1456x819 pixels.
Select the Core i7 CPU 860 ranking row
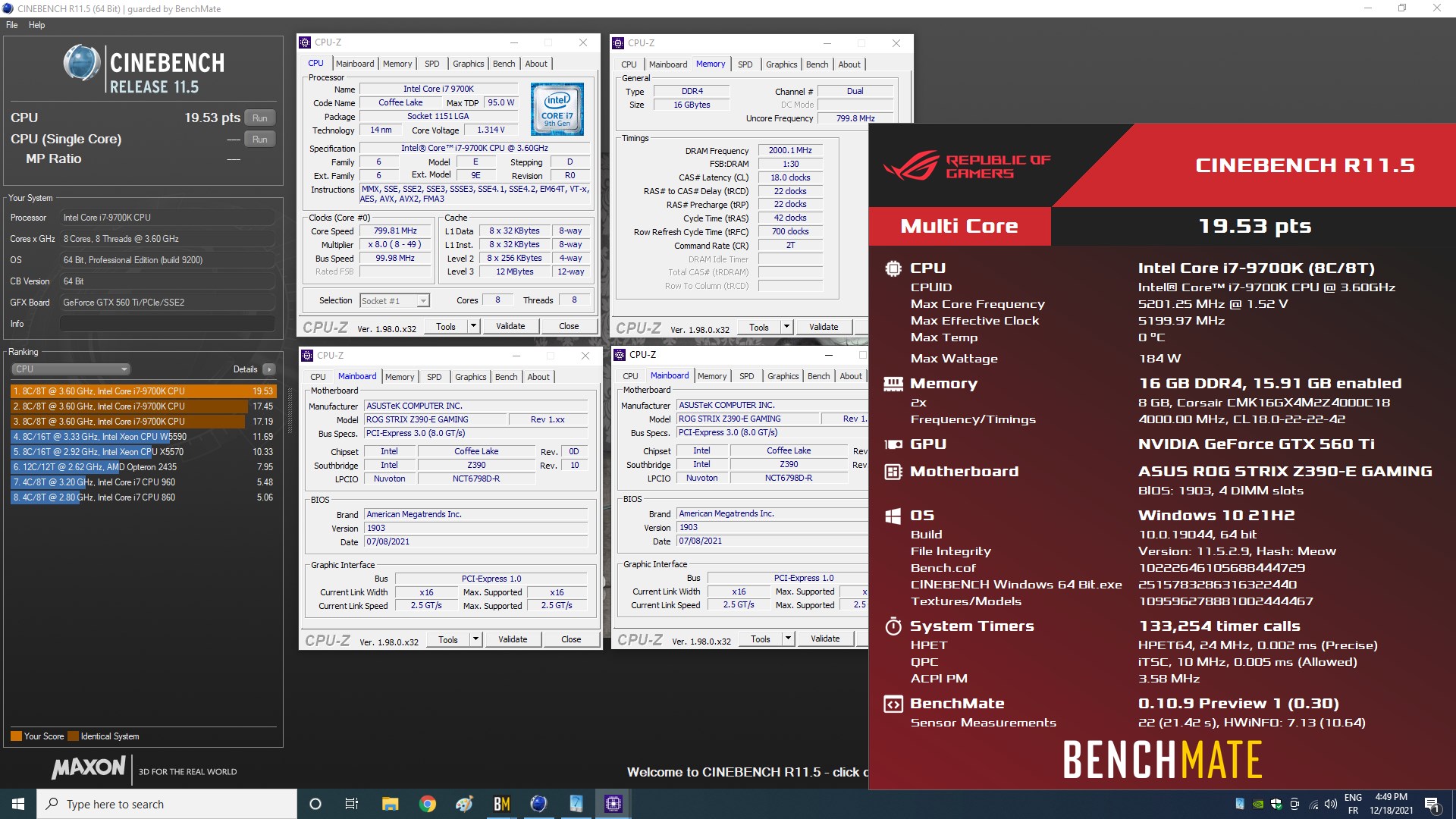(143, 497)
